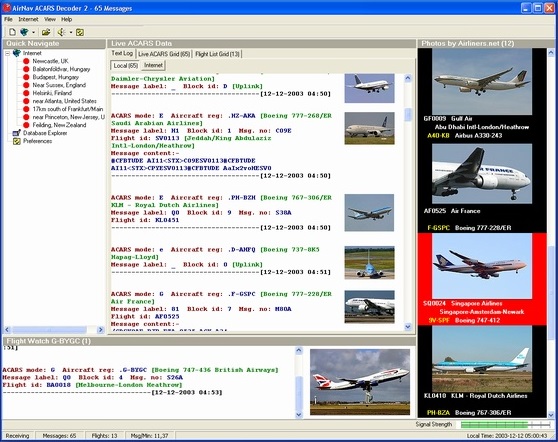558x442 pixels.
Task: Select Newcastle, UK in Quick Navigate
Action: click(x=50, y=61)
